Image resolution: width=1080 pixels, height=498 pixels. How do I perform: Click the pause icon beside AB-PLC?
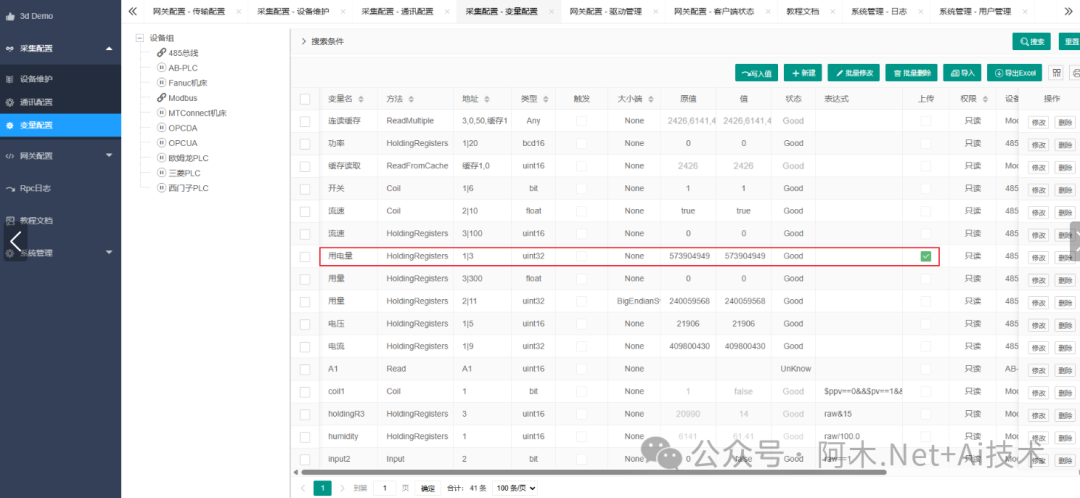161,68
